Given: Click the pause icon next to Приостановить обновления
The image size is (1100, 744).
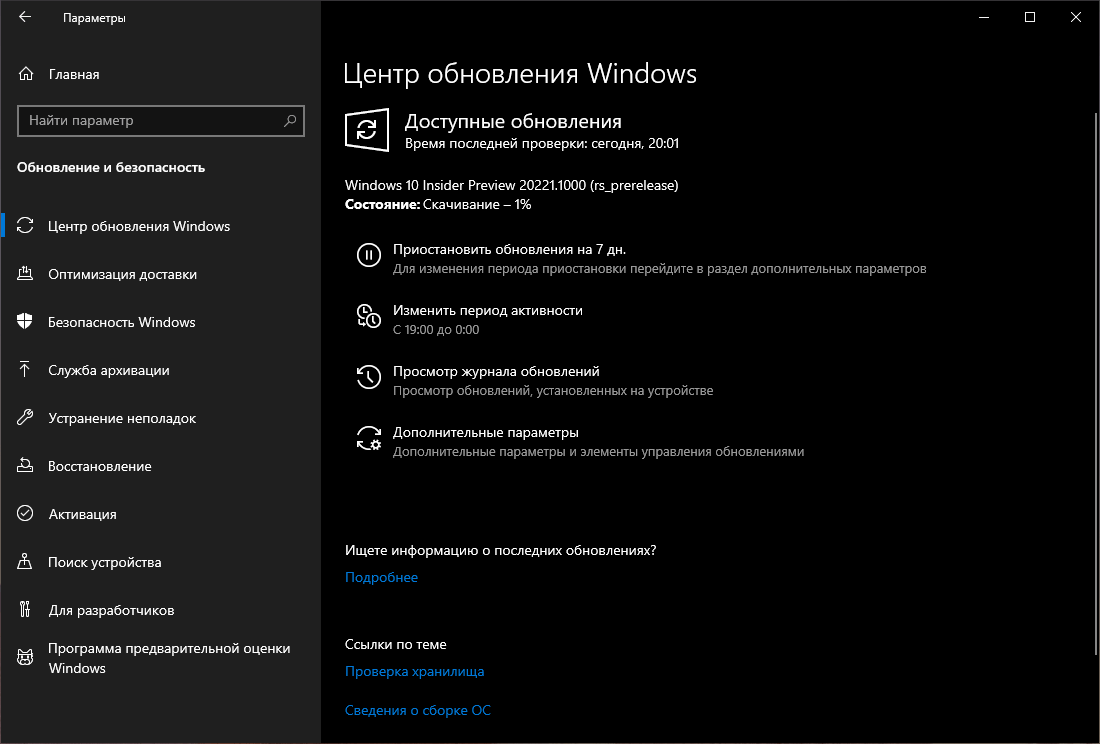Looking at the screenshot, I should [369, 256].
